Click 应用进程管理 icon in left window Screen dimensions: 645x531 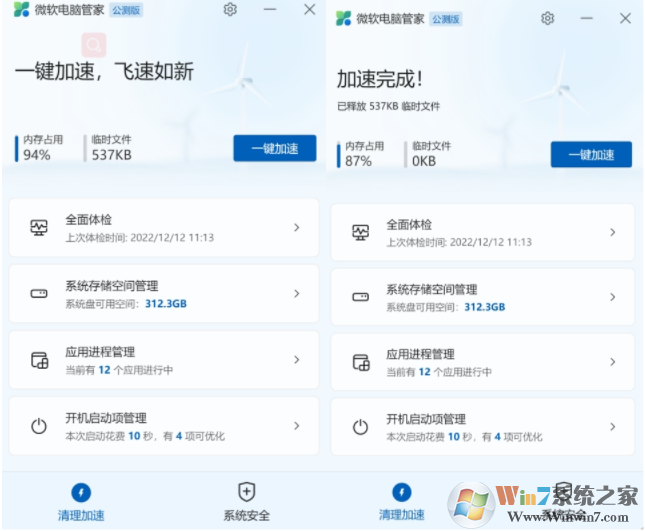point(39,360)
